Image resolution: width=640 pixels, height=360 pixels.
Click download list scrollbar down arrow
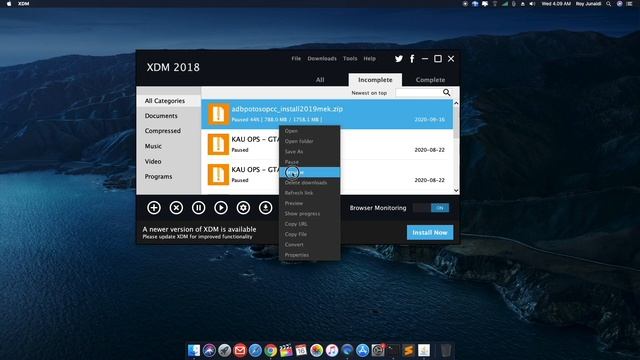456,190
